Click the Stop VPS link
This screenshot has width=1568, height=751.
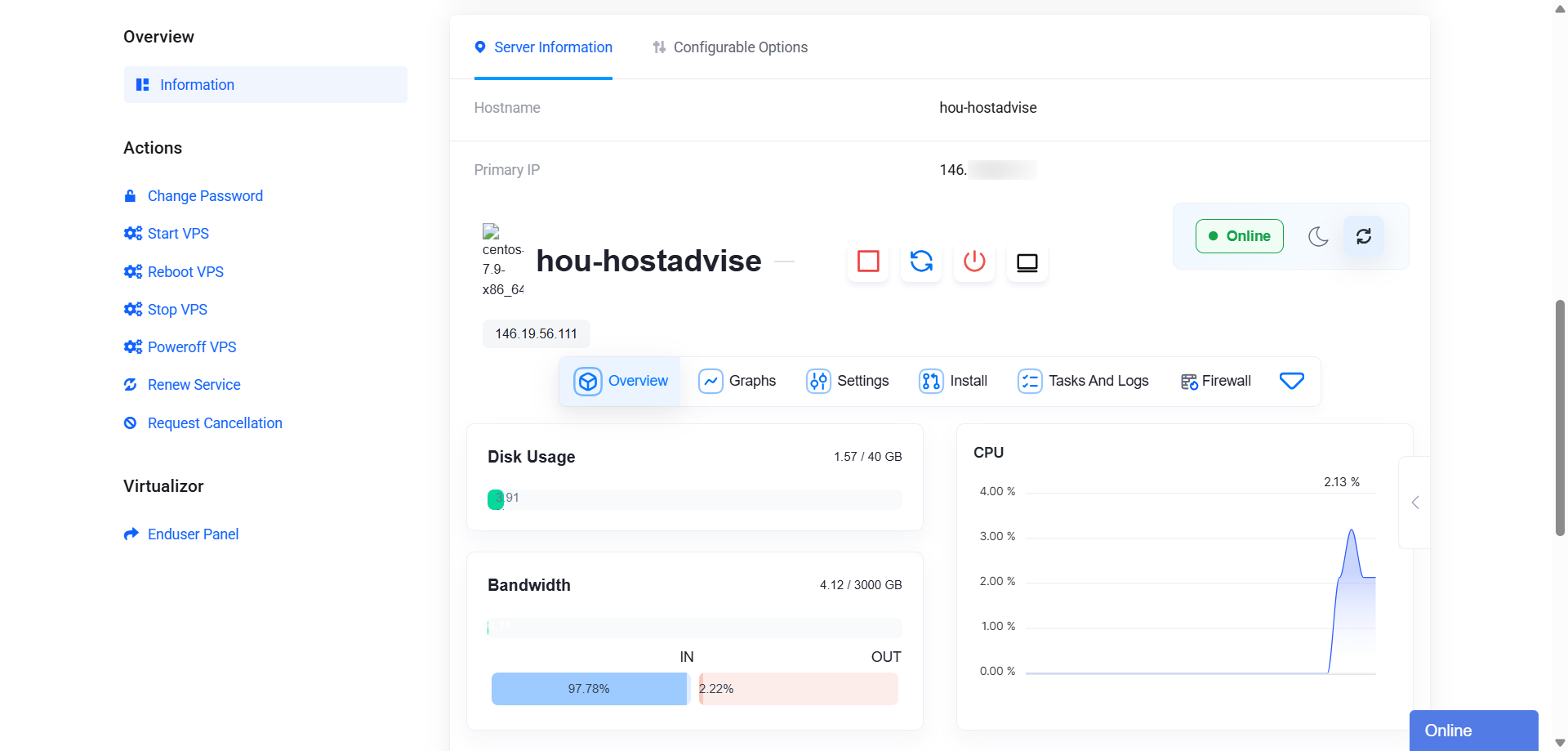tap(177, 310)
